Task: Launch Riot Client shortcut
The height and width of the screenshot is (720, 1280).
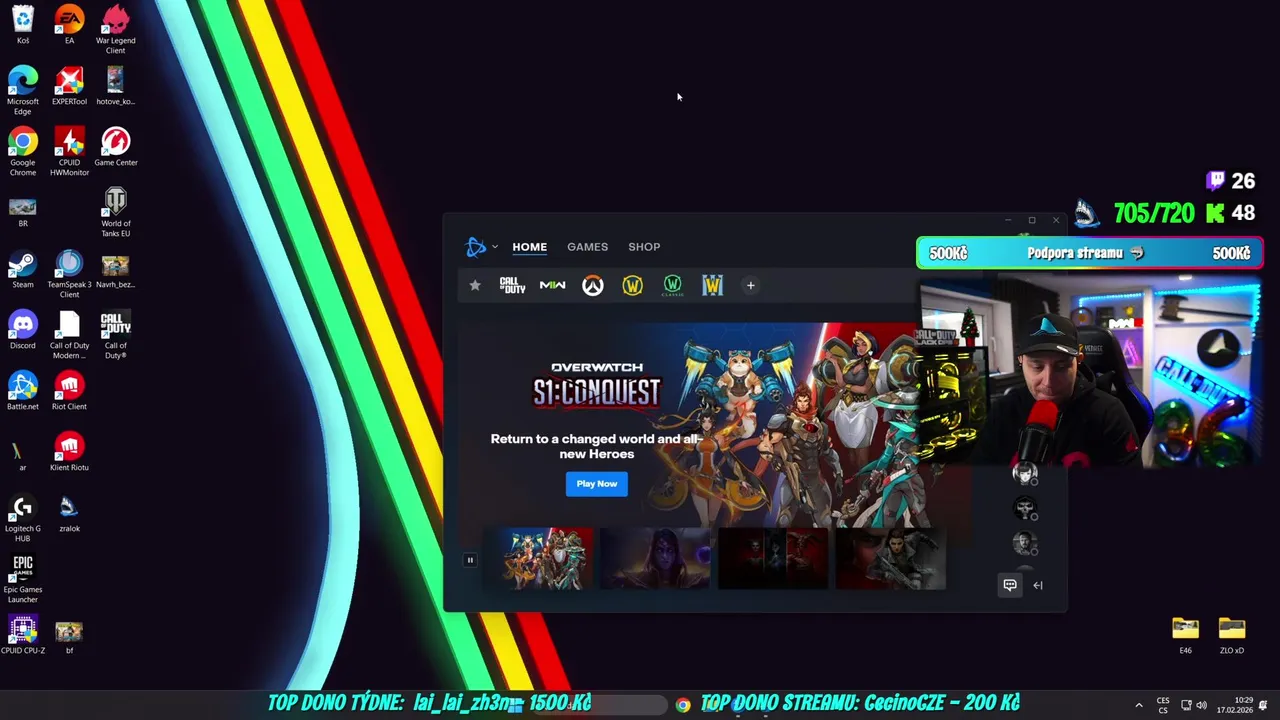Action: [69, 390]
